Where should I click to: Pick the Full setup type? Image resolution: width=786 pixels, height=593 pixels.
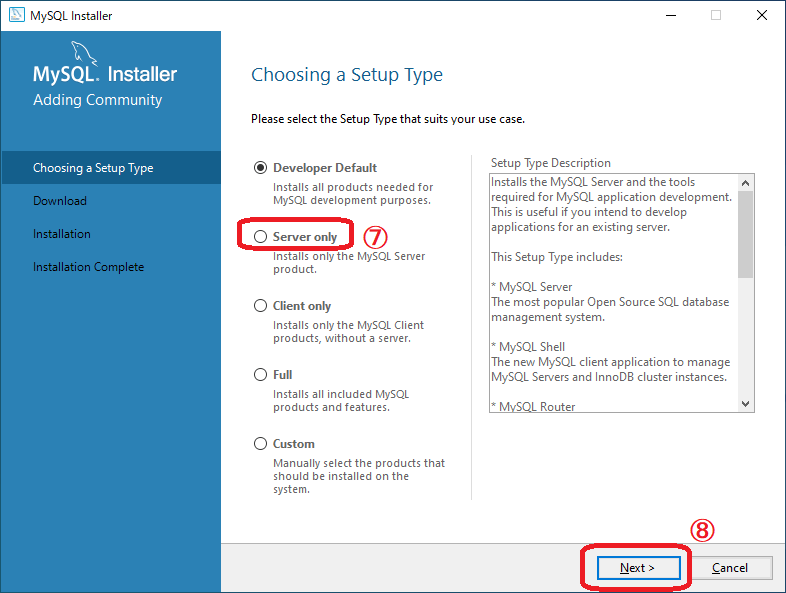260,374
